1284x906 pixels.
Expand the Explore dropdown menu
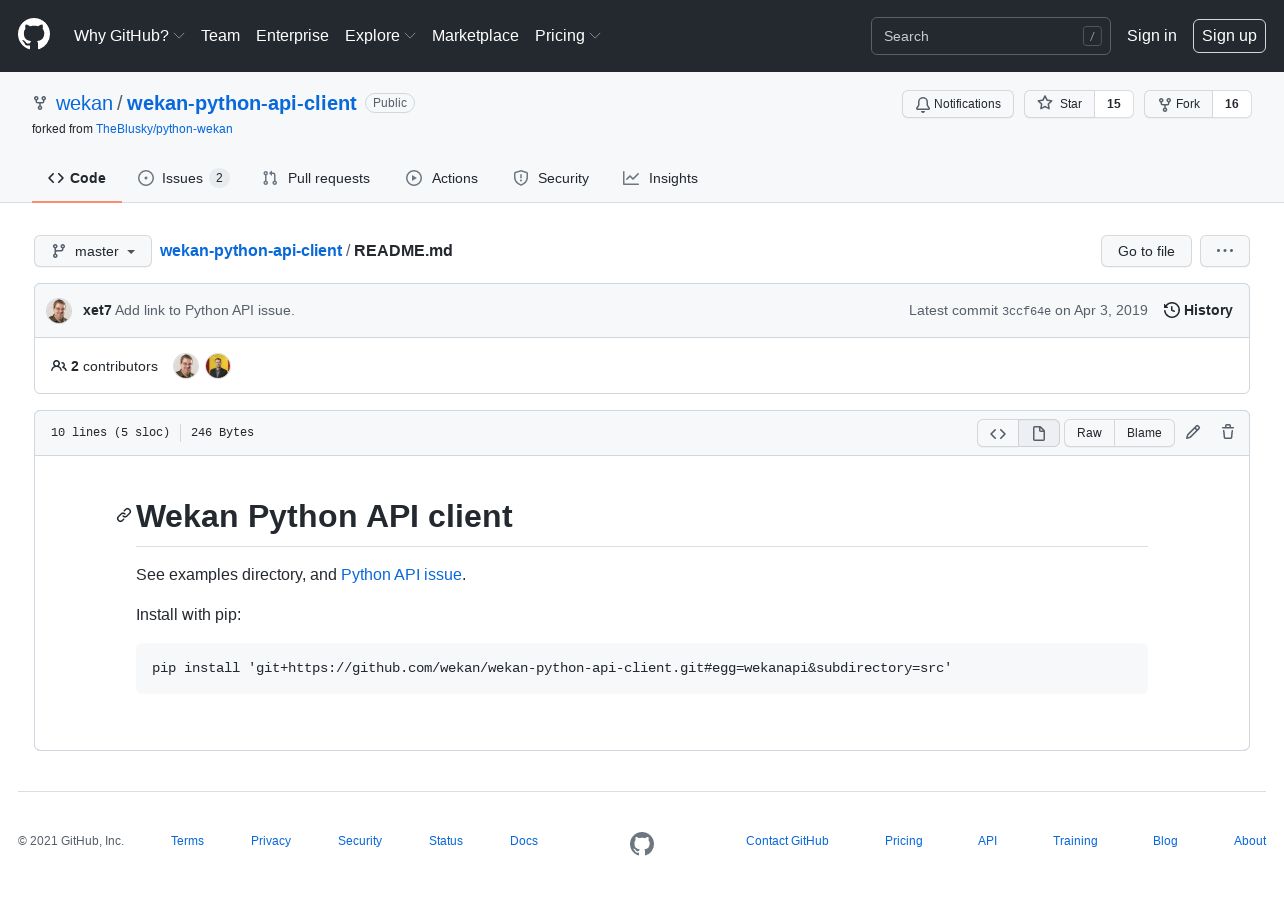pos(380,36)
